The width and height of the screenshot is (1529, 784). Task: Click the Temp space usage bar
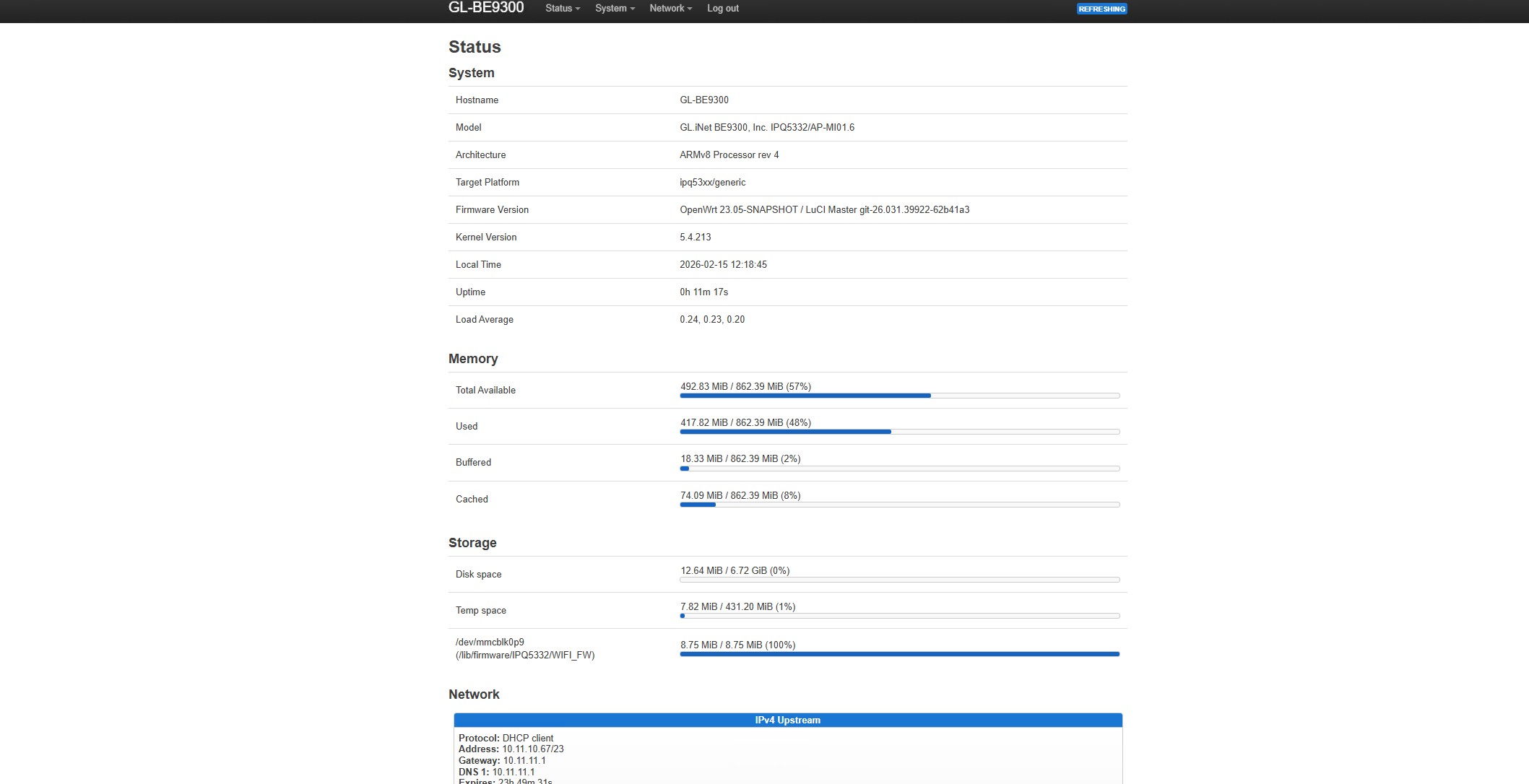pos(899,616)
